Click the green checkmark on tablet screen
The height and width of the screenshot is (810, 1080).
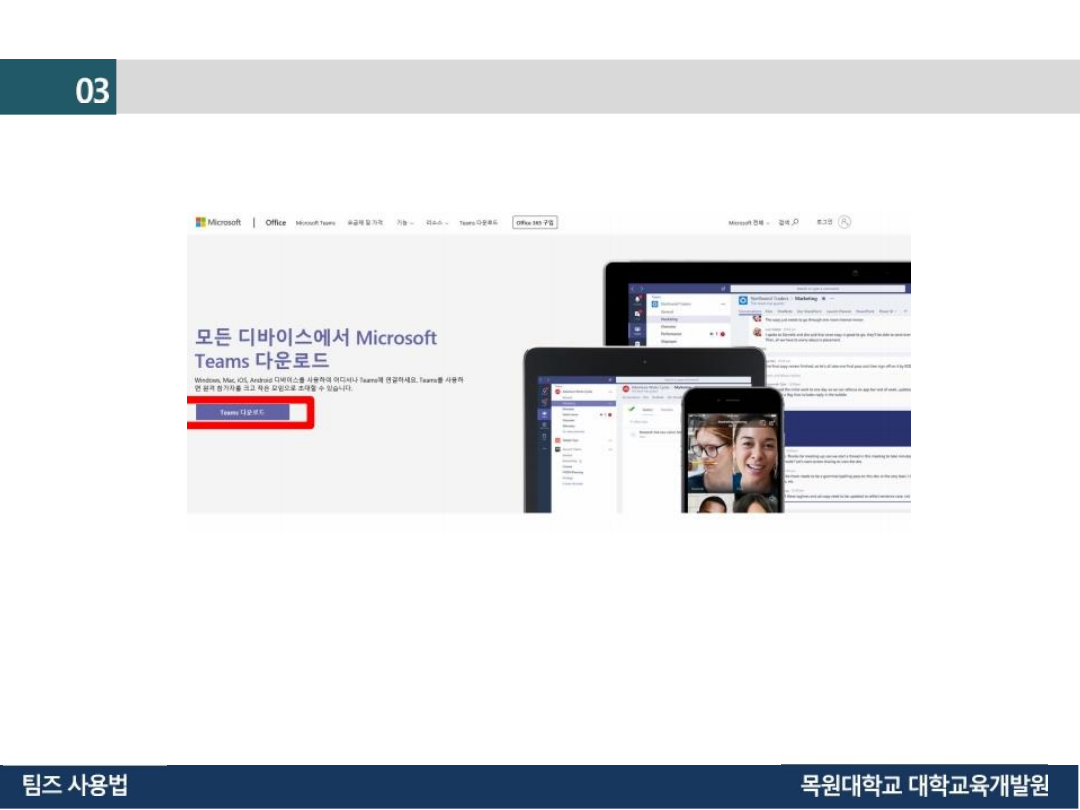pos(632,409)
